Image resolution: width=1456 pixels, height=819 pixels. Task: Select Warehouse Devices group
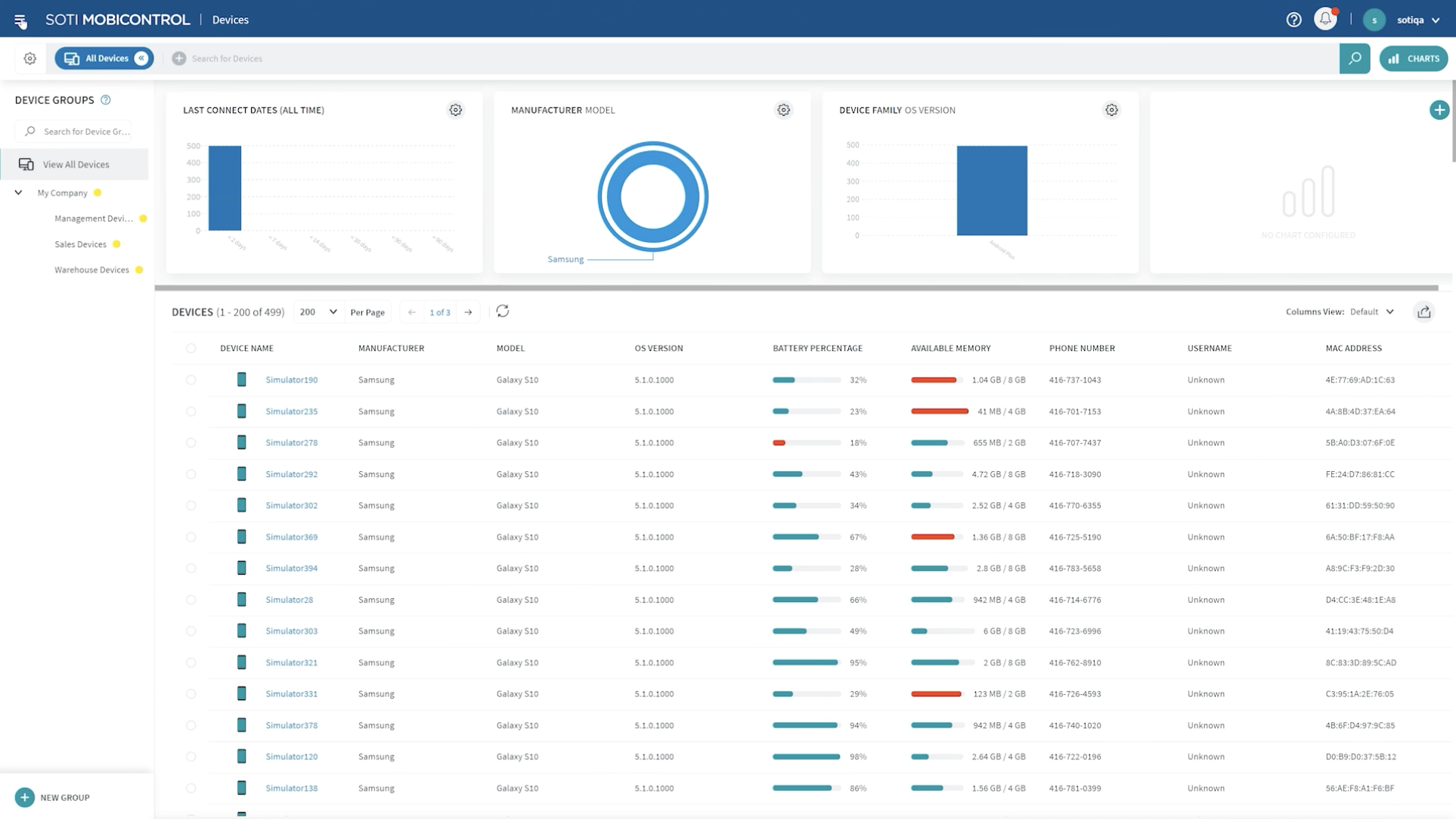(x=91, y=270)
